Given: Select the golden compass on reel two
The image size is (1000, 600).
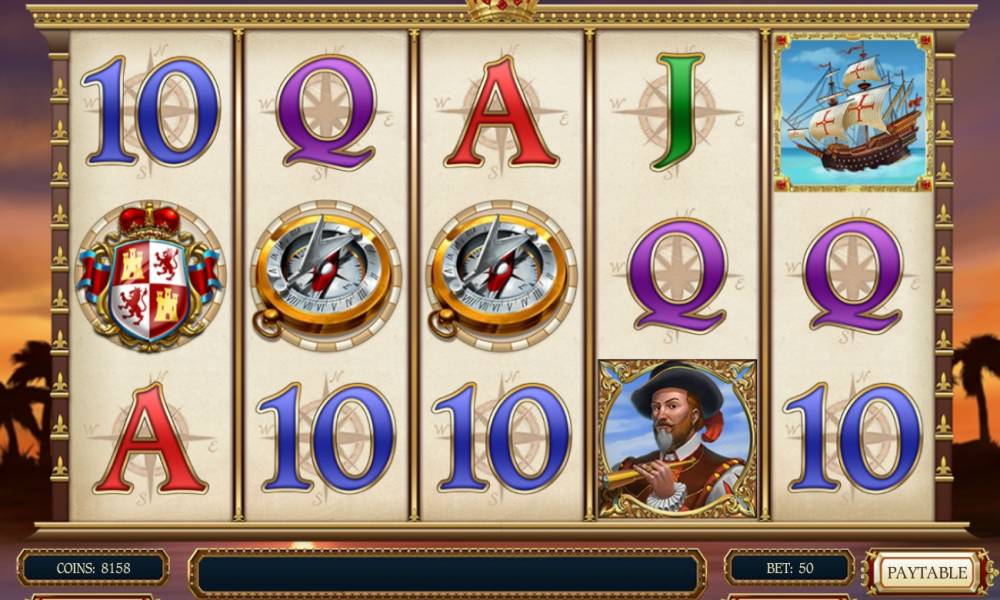Looking at the screenshot, I should click(325, 275).
